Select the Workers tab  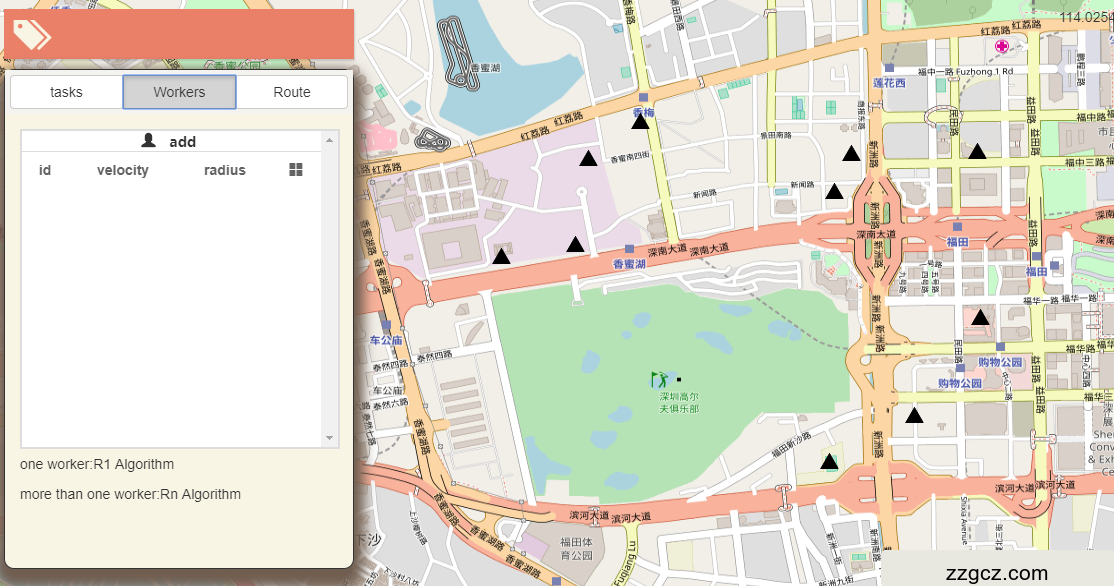click(179, 92)
